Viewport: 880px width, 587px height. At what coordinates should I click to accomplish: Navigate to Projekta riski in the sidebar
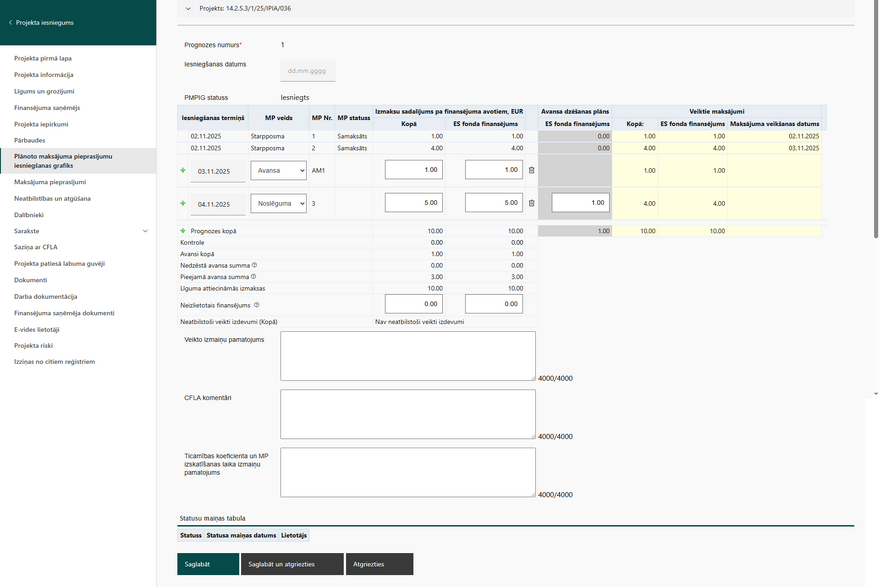[35, 345]
